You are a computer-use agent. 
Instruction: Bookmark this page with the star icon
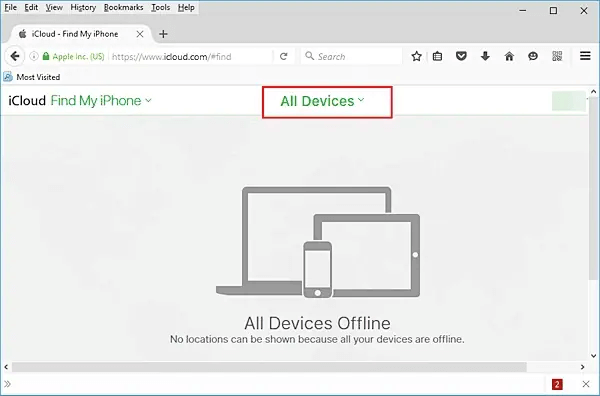[x=416, y=57]
